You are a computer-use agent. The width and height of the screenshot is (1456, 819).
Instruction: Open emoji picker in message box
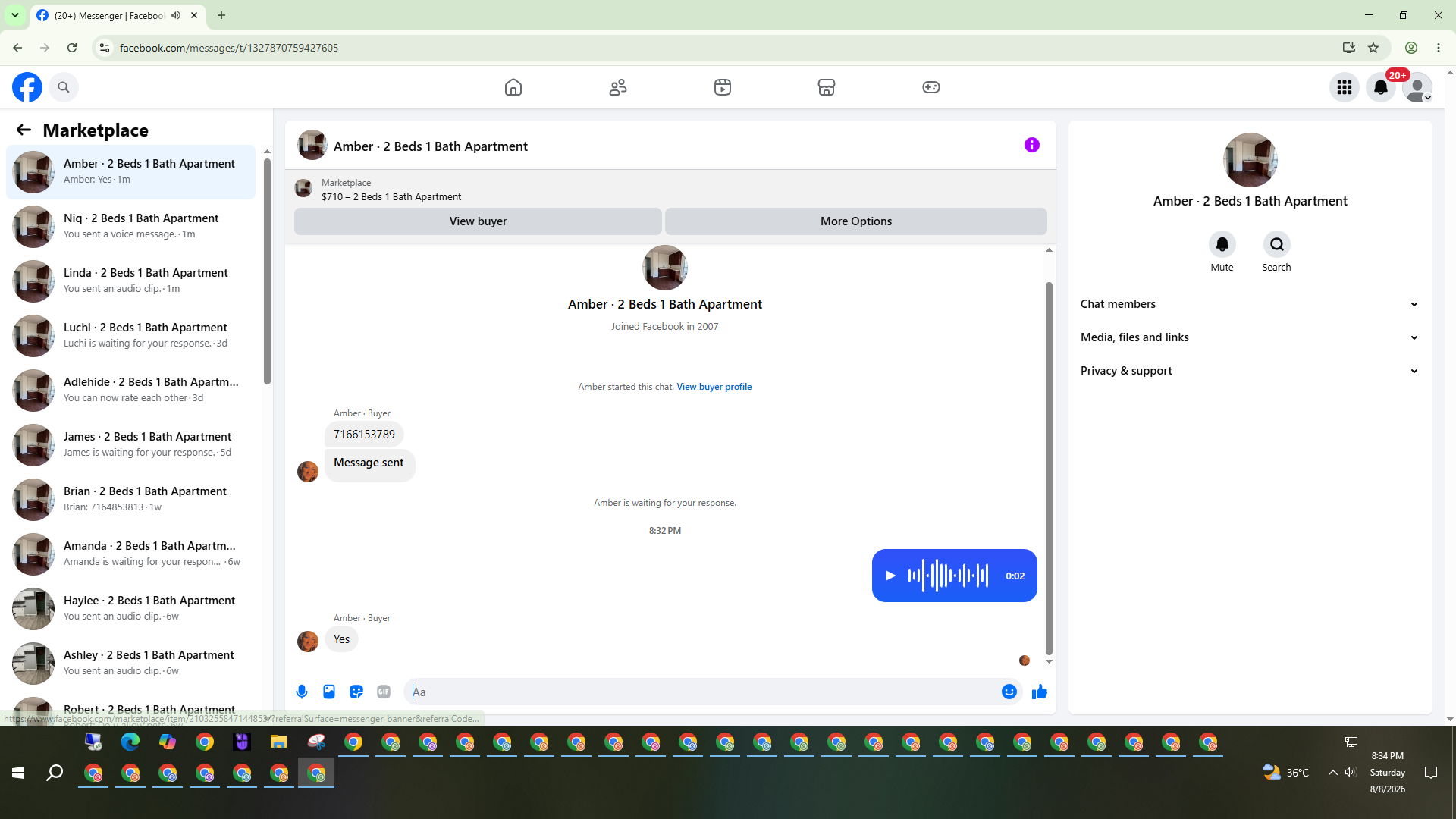click(1009, 692)
